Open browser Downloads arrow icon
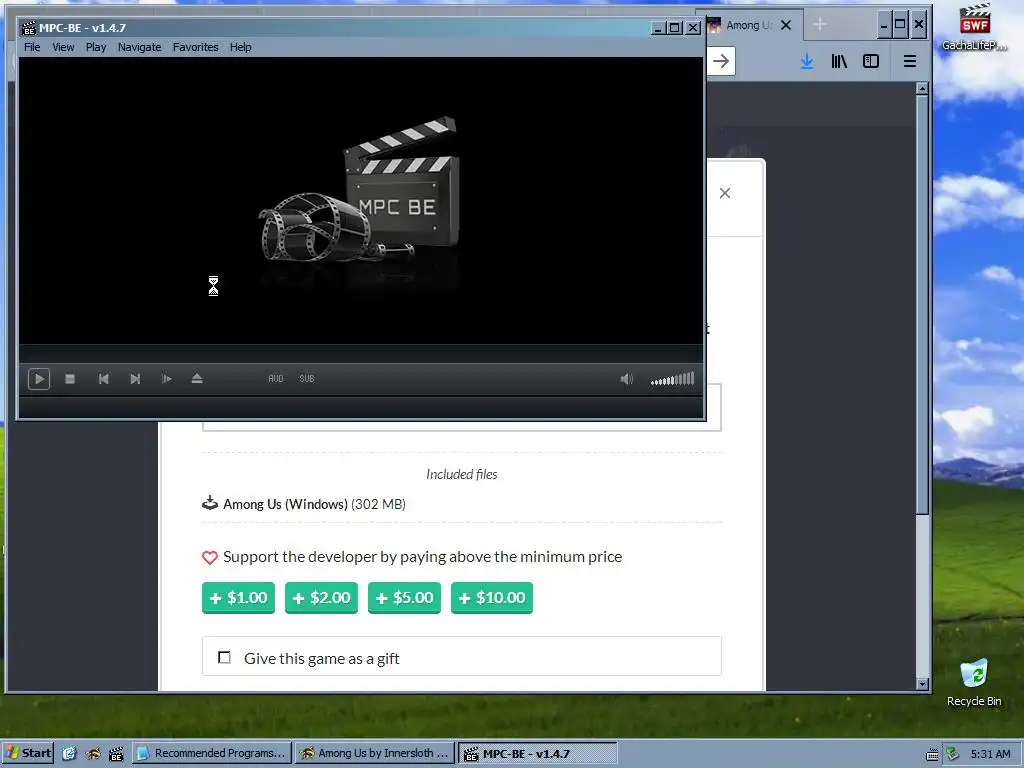 click(x=807, y=61)
